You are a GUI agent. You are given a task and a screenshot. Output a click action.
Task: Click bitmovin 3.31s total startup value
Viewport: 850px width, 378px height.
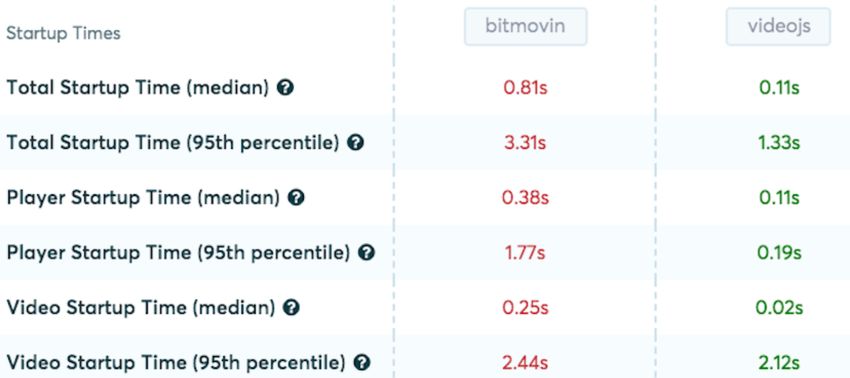click(x=525, y=143)
